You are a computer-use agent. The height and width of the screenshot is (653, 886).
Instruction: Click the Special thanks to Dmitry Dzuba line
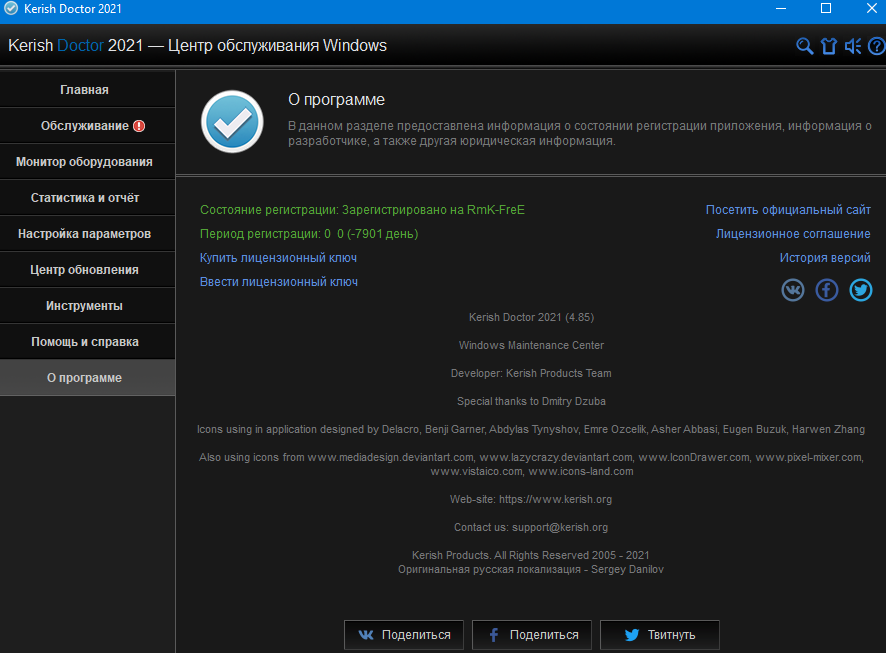[531, 402]
